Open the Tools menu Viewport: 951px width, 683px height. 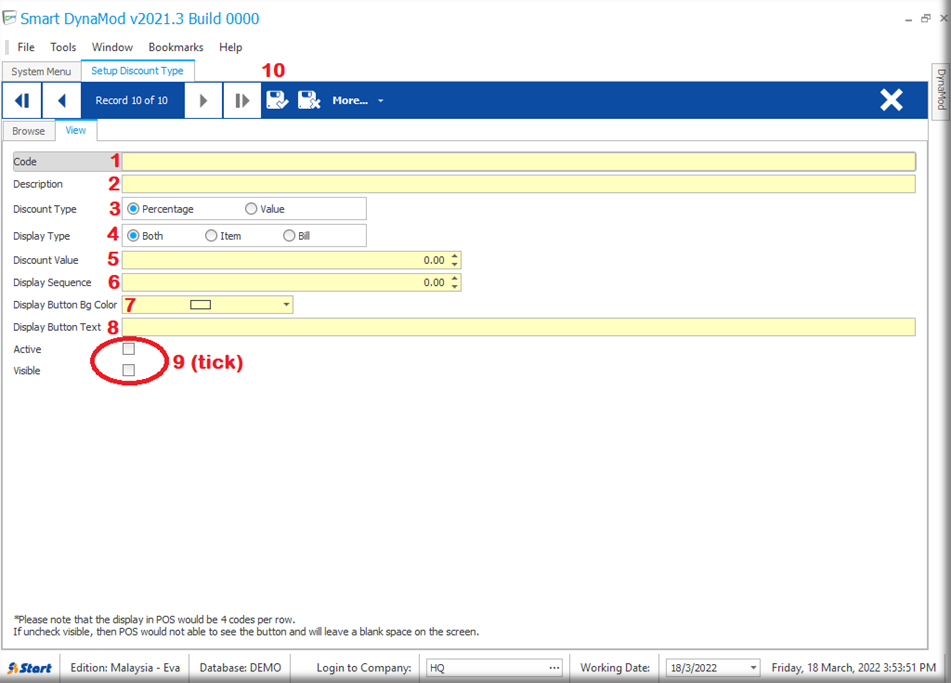point(63,47)
